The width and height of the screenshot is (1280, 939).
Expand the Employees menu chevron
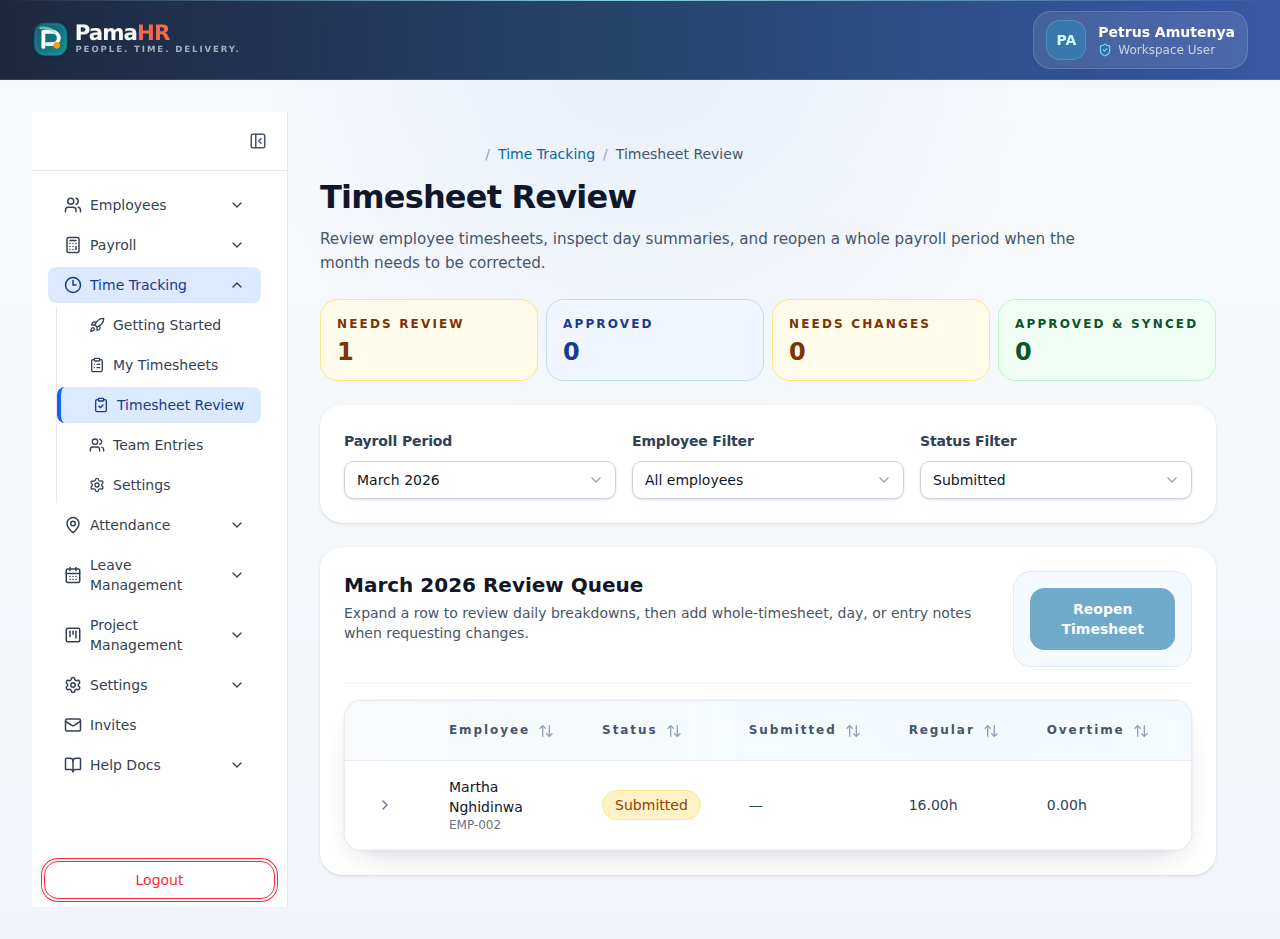click(237, 205)
